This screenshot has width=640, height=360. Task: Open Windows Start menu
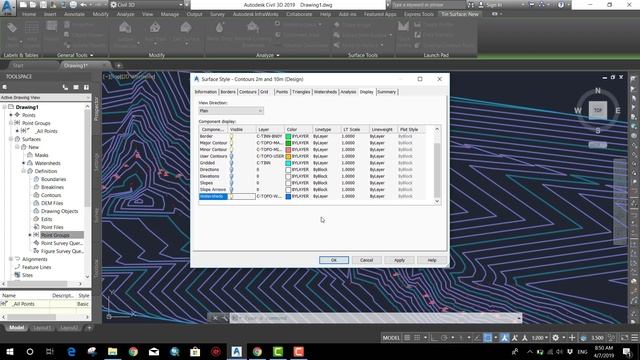coord(9,351)
